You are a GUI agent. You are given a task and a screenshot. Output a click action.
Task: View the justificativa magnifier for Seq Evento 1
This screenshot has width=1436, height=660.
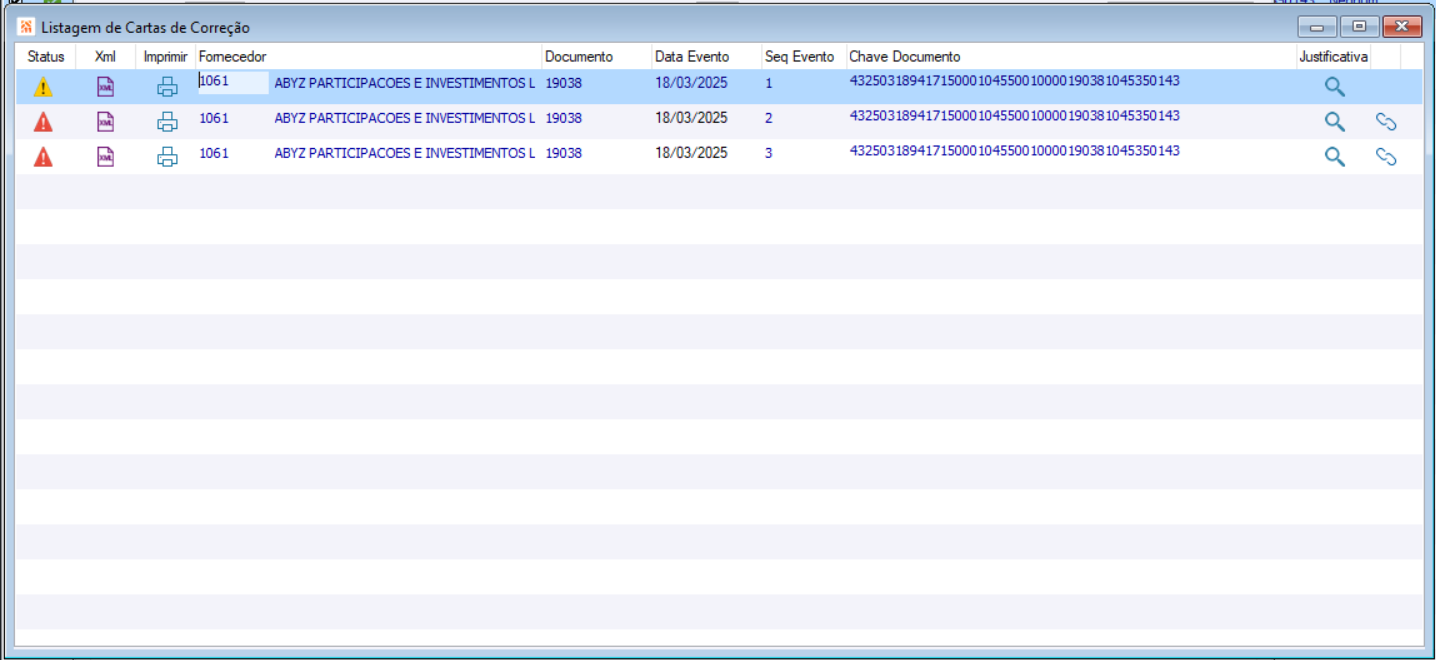tap(1334, 87)
